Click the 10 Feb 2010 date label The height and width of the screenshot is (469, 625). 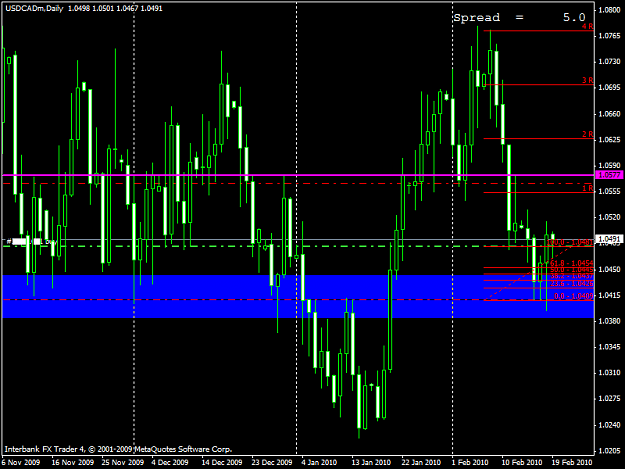click(522, 462)
